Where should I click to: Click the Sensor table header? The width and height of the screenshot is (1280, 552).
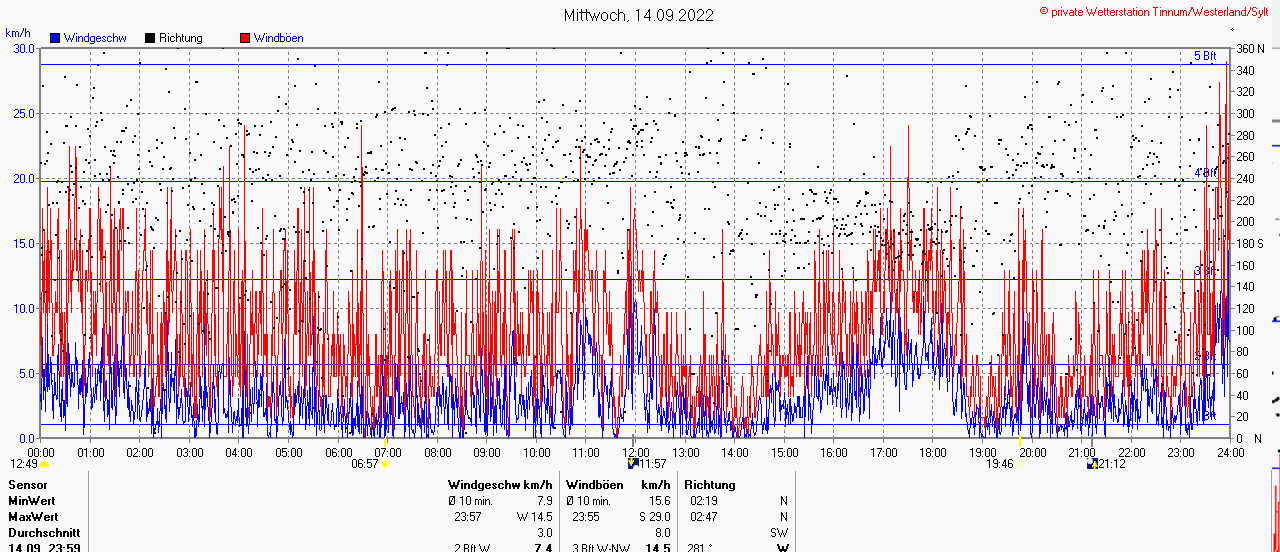pos(26,484)
